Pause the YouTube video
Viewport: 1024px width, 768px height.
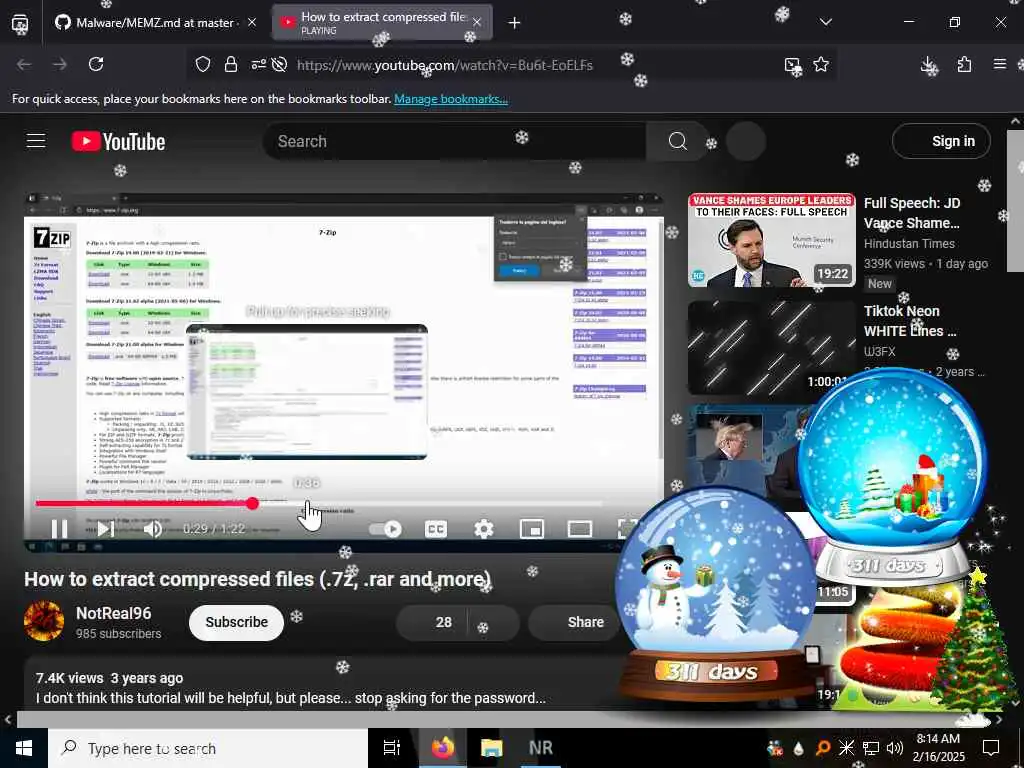[59, 528]
